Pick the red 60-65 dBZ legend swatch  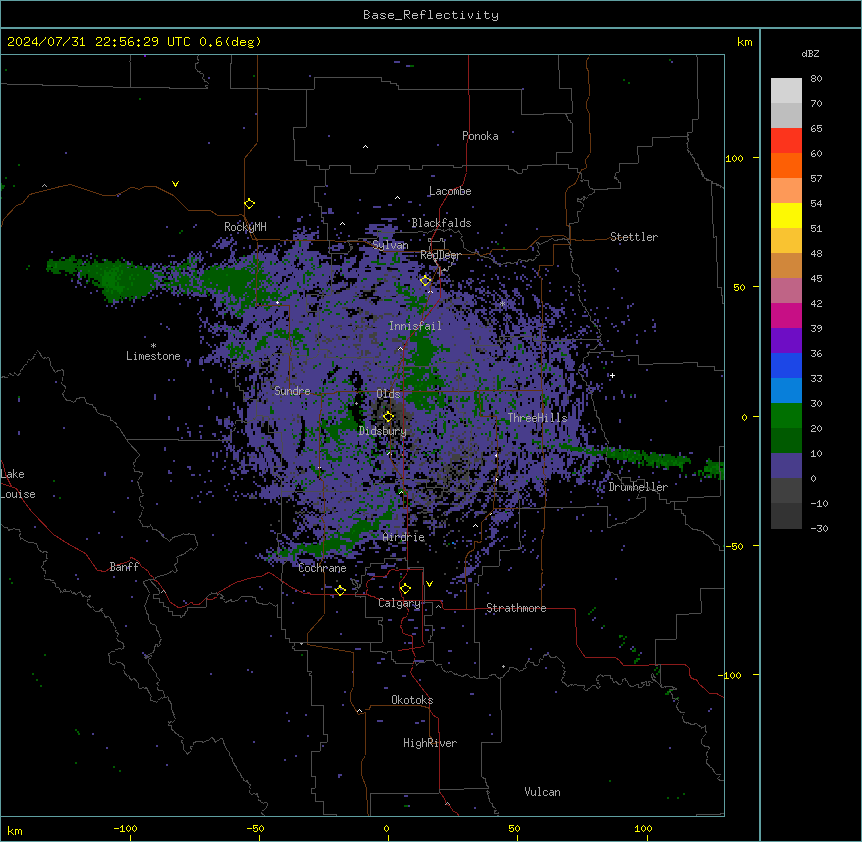tap(786, 141)
